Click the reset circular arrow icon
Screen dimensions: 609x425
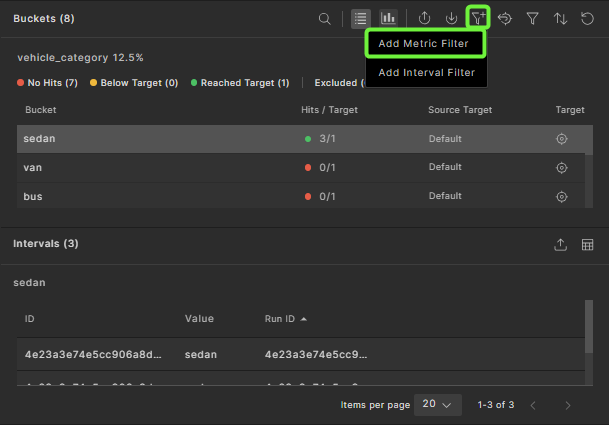pyautogui.click(x=587, y=18)
